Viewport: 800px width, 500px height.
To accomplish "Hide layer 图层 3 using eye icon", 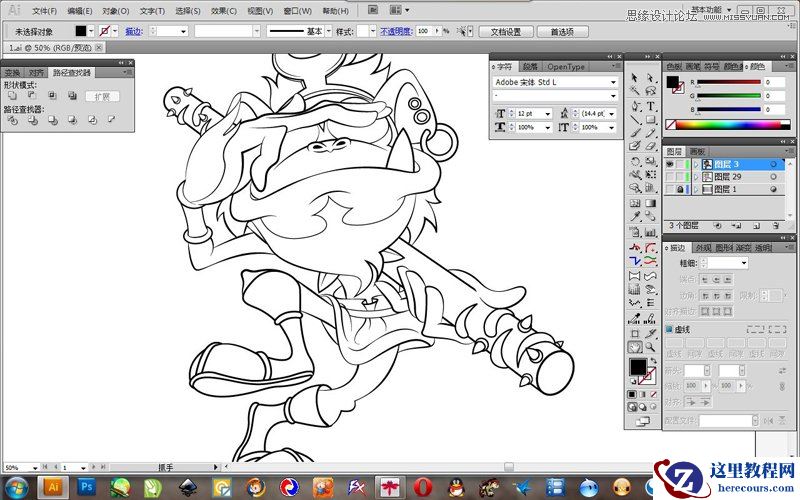I will (670, 164).
